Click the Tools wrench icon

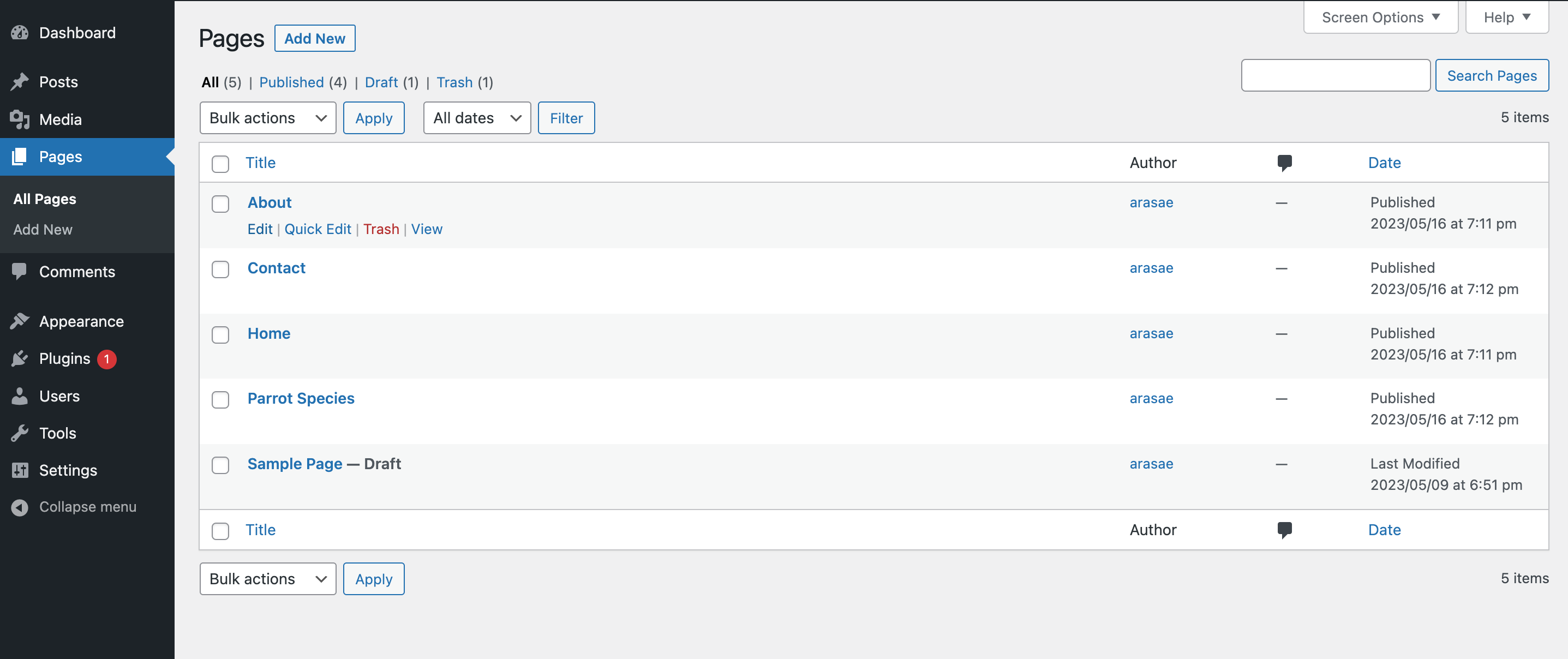pos(20,433)
